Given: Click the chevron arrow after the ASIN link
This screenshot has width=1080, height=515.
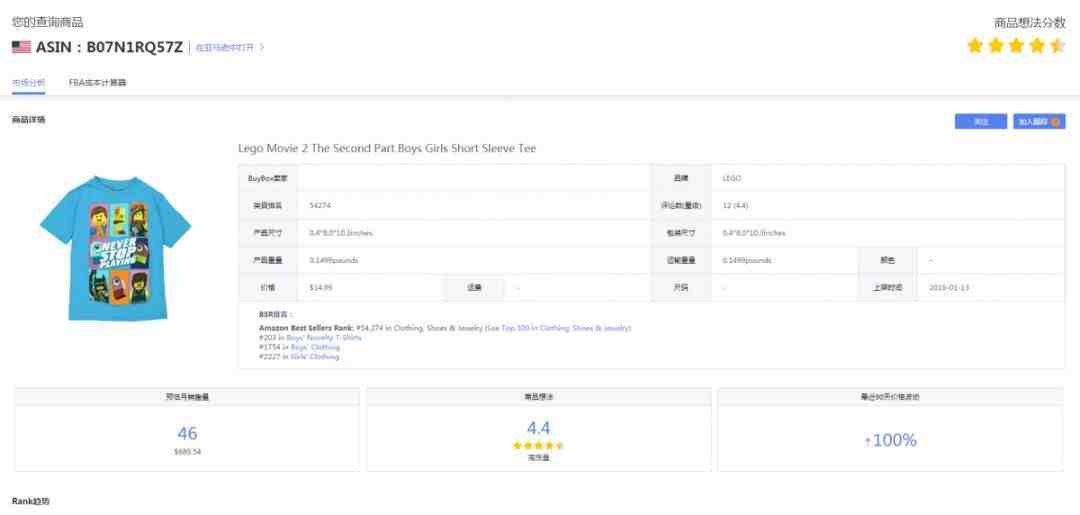Looking at the screenshot, I should [x=262, y=48].
